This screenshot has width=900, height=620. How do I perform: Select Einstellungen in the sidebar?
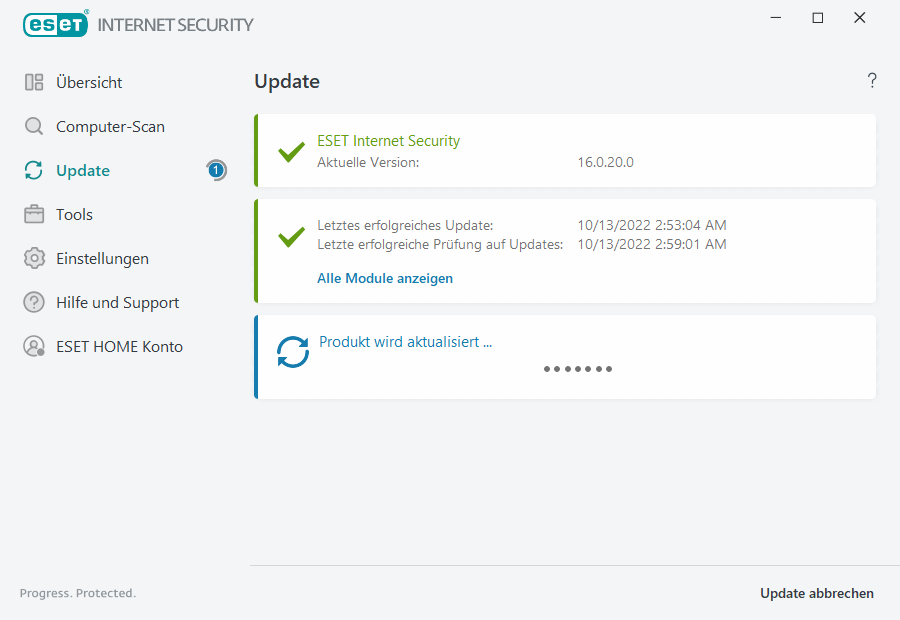pyautogui.click(x=102, y=259)
